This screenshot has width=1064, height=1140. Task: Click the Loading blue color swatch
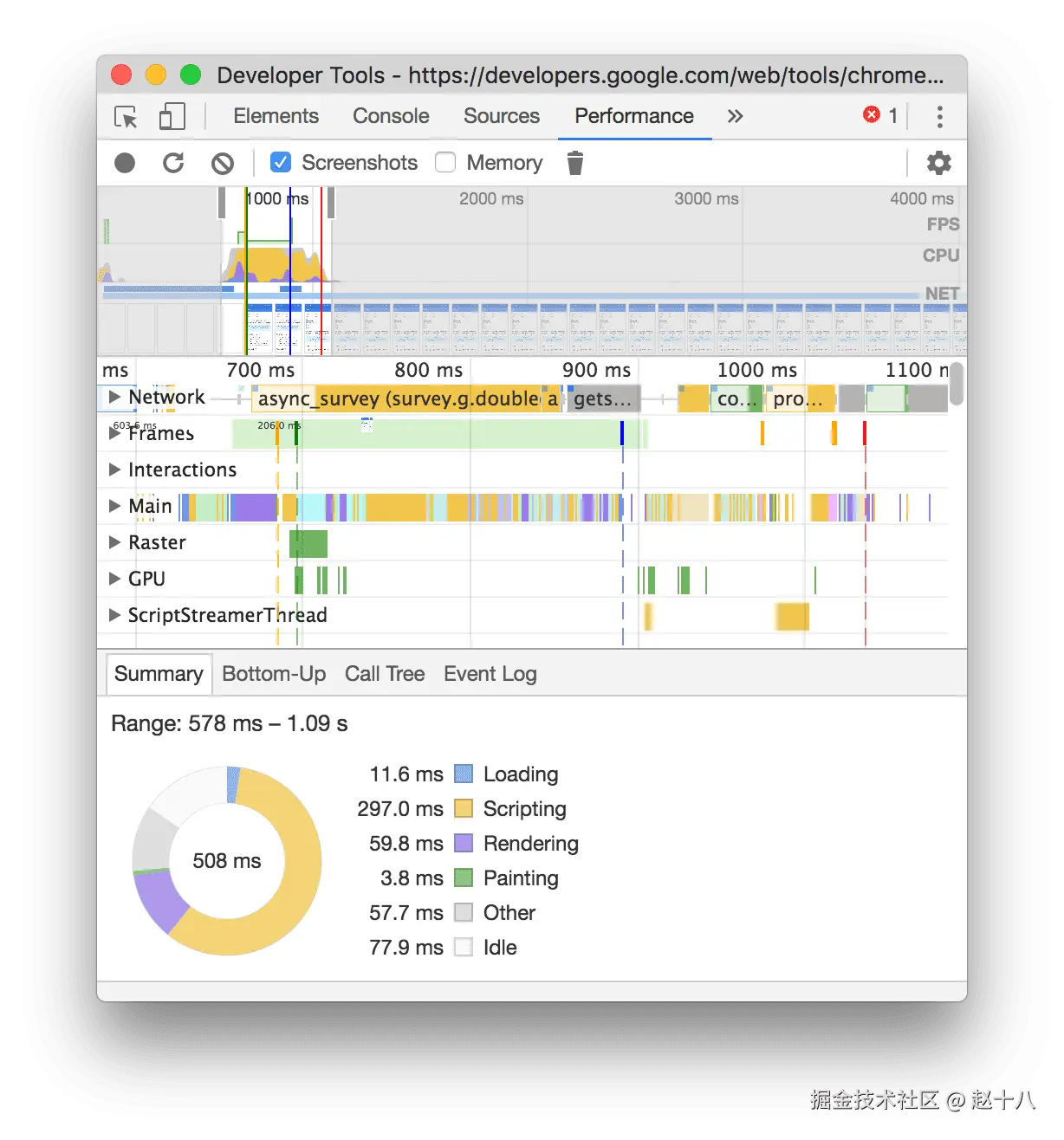(464, 774)
